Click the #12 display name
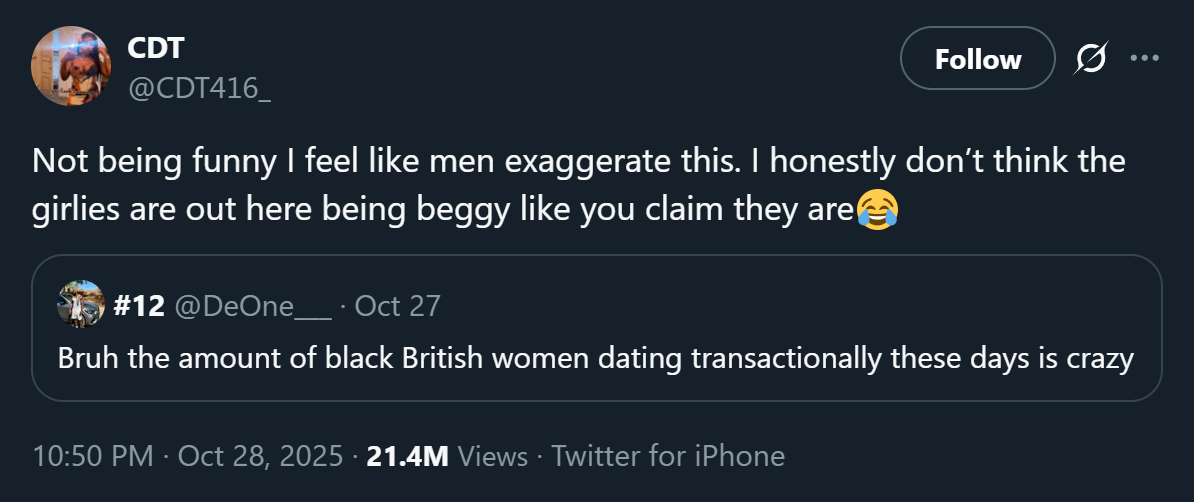The width and height of the screenshot is (1194, 502). [139, 306]
